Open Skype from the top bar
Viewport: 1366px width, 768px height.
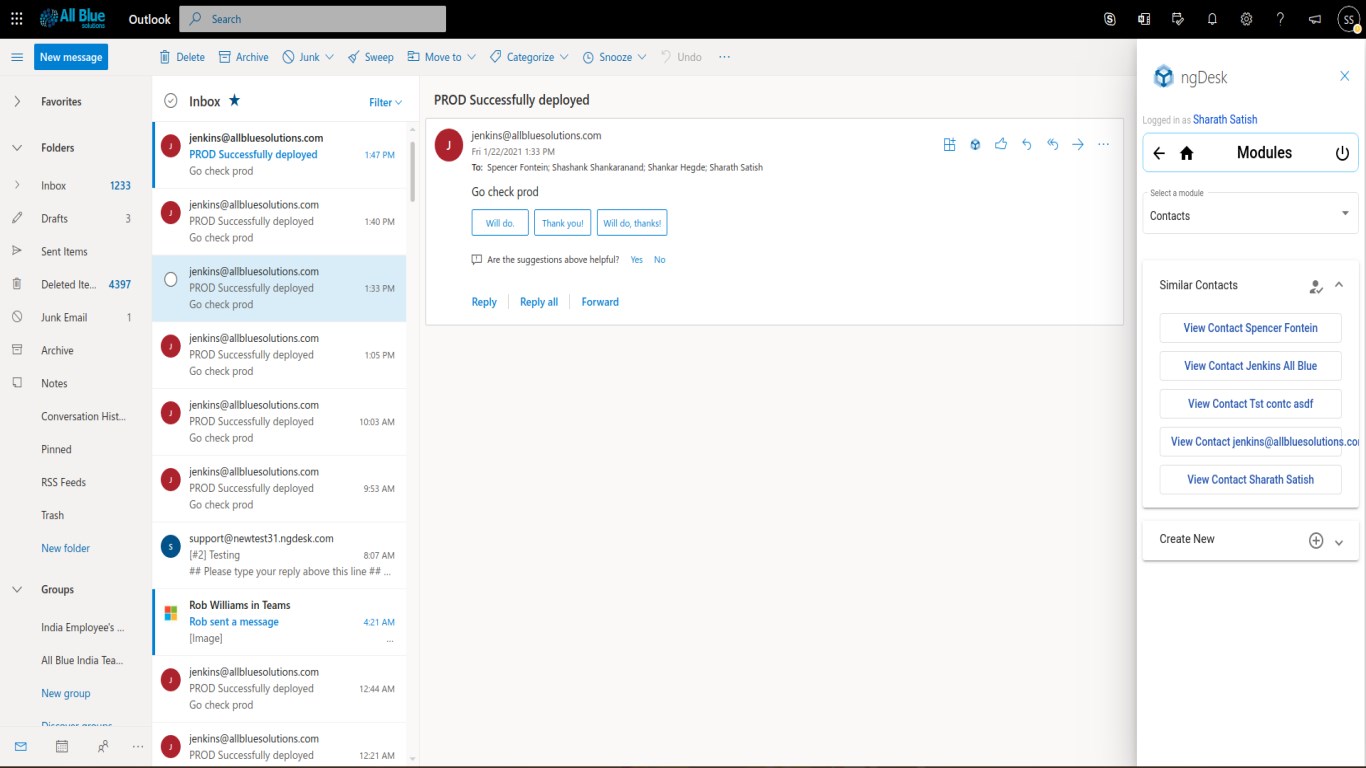1110,19
